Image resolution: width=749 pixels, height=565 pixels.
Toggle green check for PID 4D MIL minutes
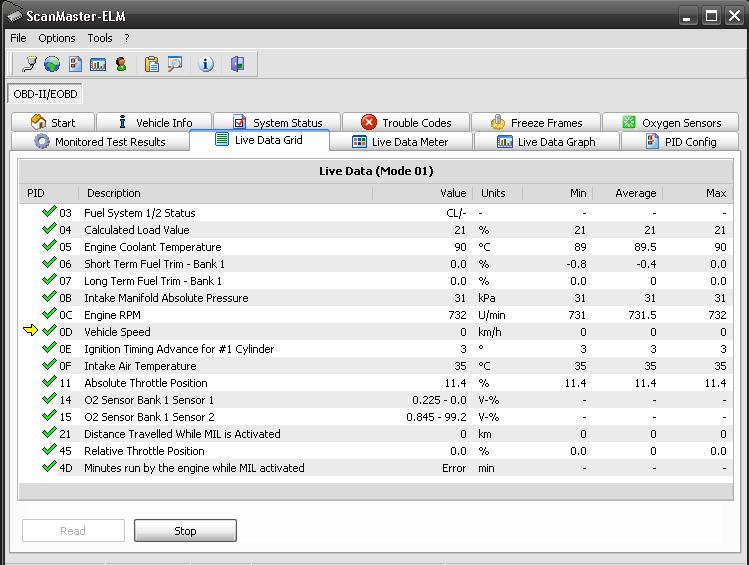click(49, 466)
